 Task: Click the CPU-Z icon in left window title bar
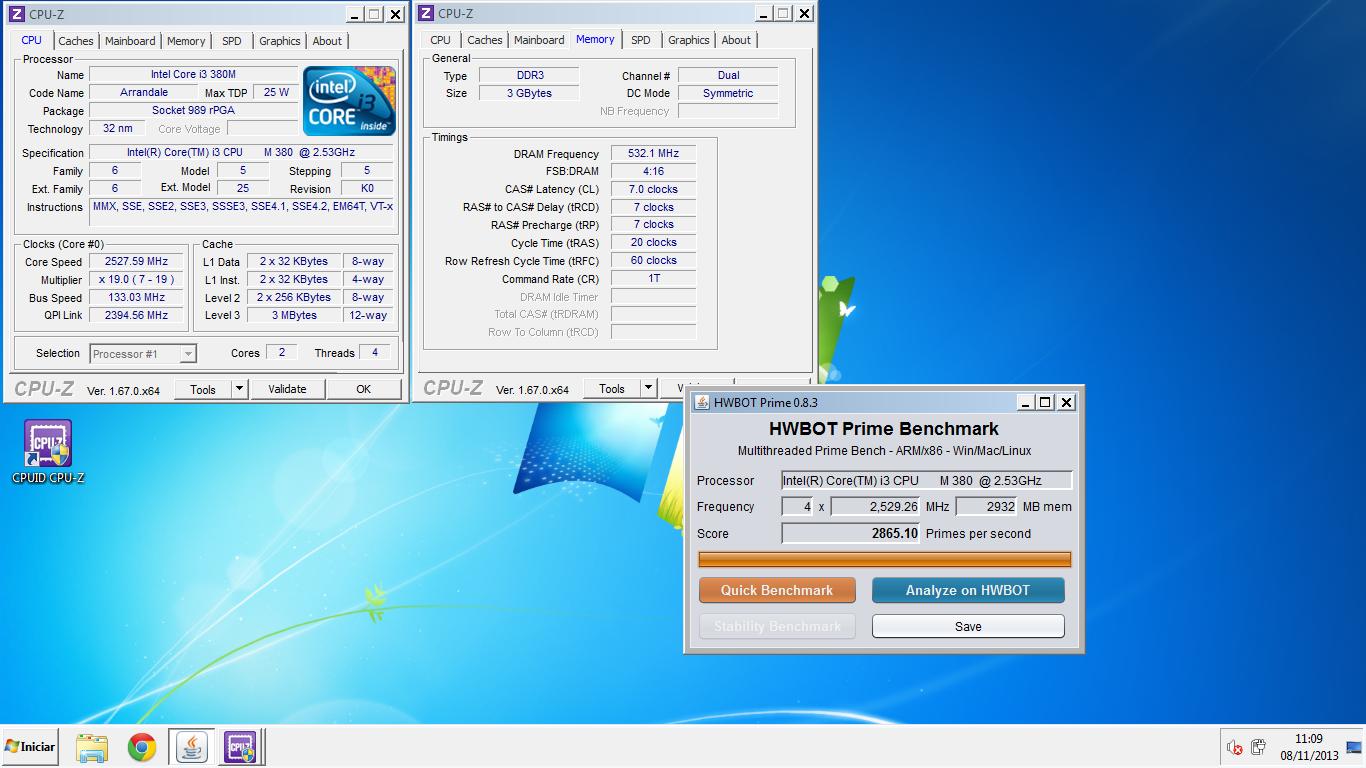16,14
